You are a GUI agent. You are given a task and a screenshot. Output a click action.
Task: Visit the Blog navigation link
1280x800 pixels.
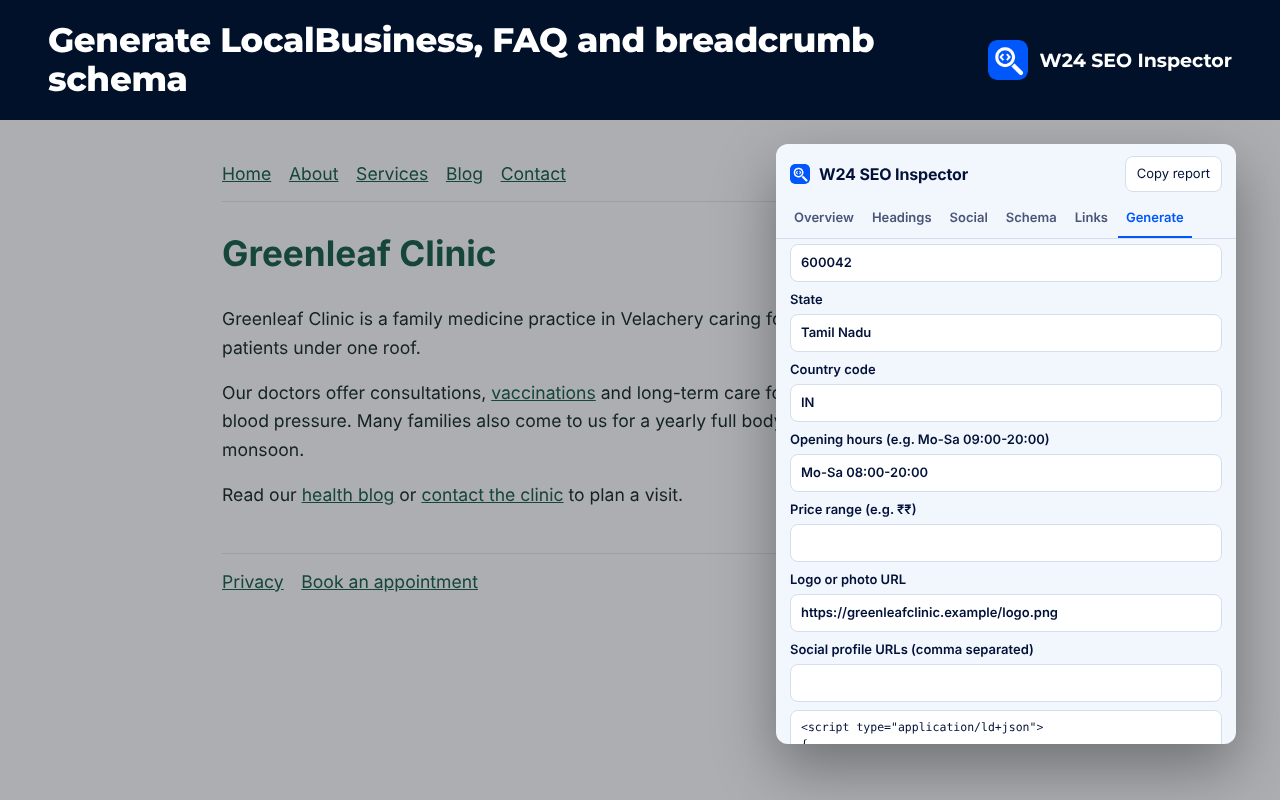[x=464, y=174]
